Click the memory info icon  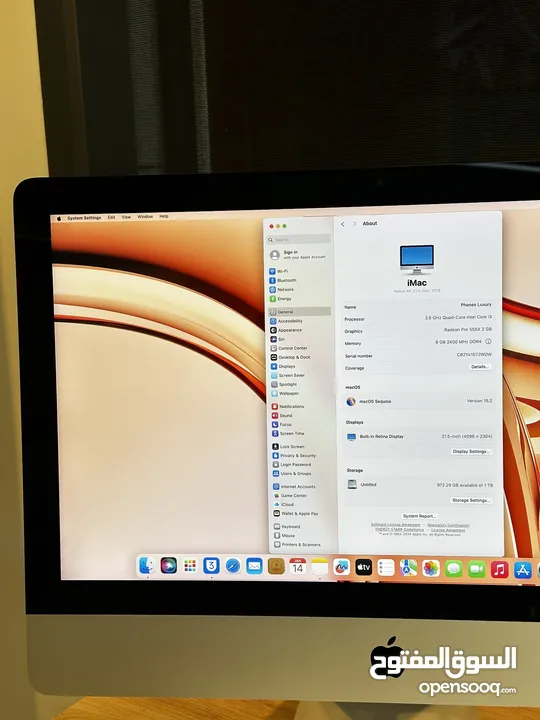coord(488,341)
